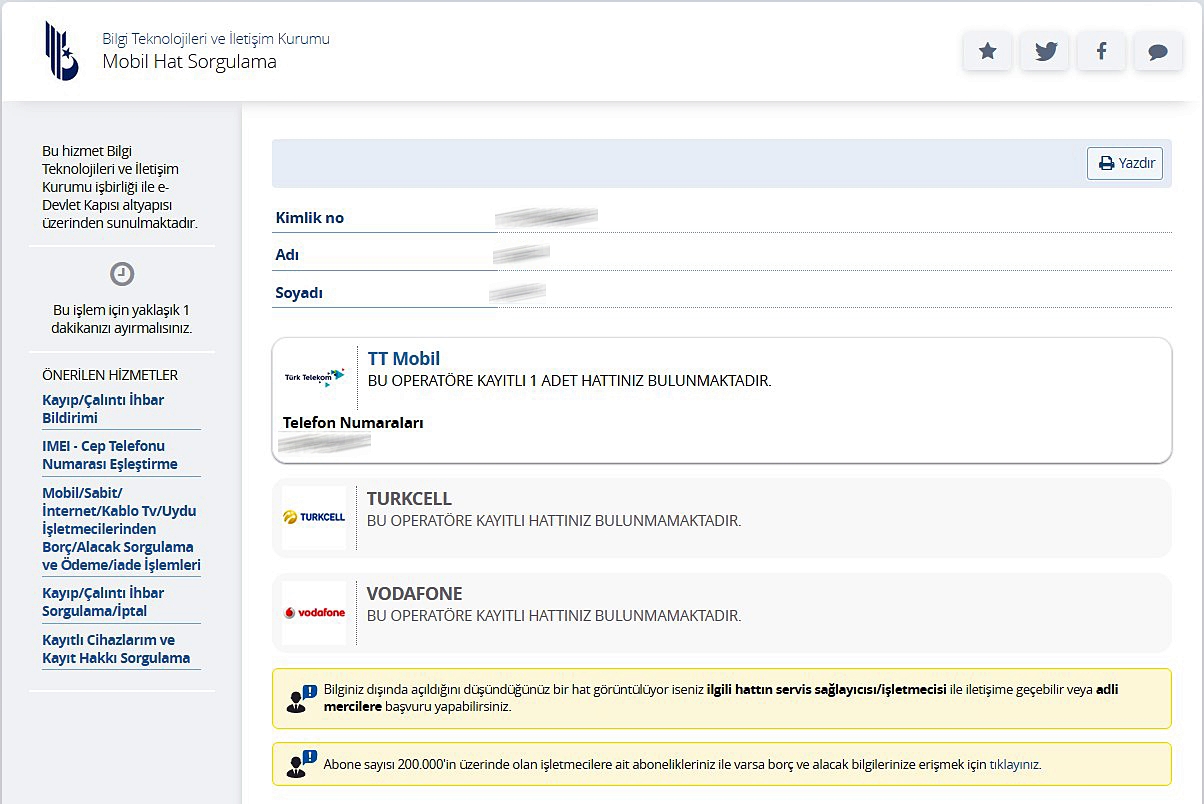This screenshot has width=1204, height=804.
Task: Open Borç/Alacak Sorgulama ve Ödeme/İade İşlemleri link
Action: (x=120, y=529)
